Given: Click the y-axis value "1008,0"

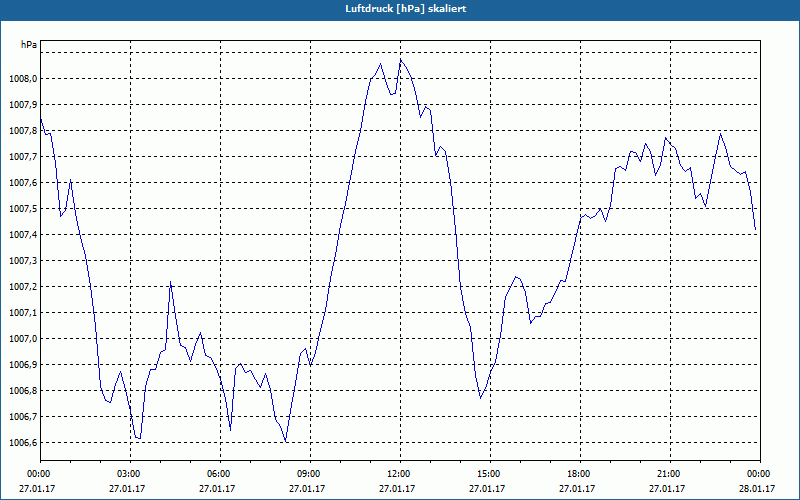Looking at the screenshot, I should point(23,79).
